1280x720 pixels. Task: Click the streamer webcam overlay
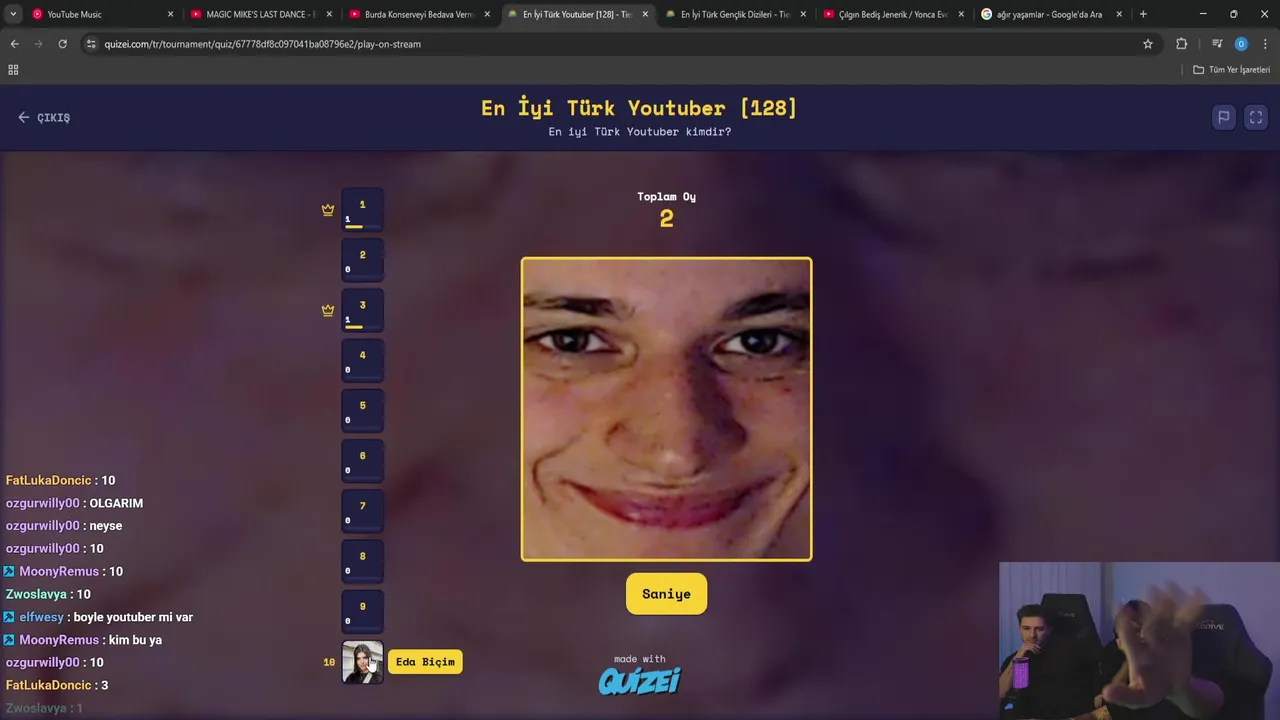[1139, 641]
